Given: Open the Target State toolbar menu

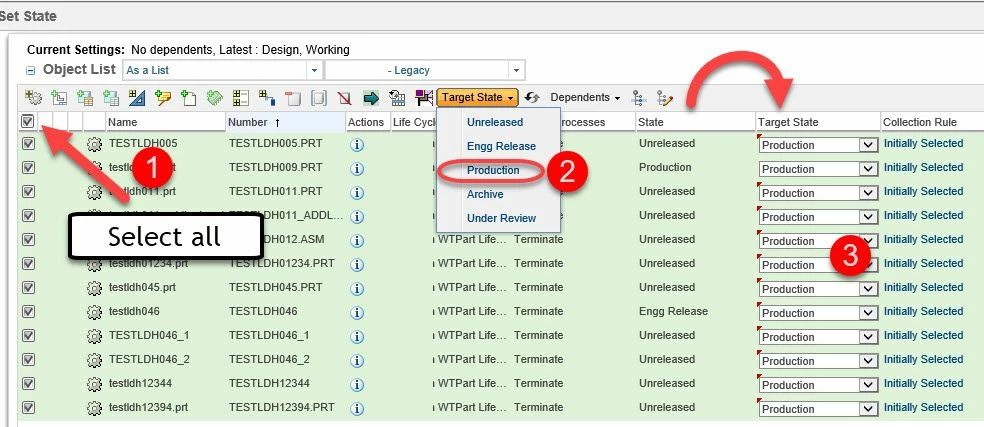Looking at the screenshot, I should pos(478,97).
